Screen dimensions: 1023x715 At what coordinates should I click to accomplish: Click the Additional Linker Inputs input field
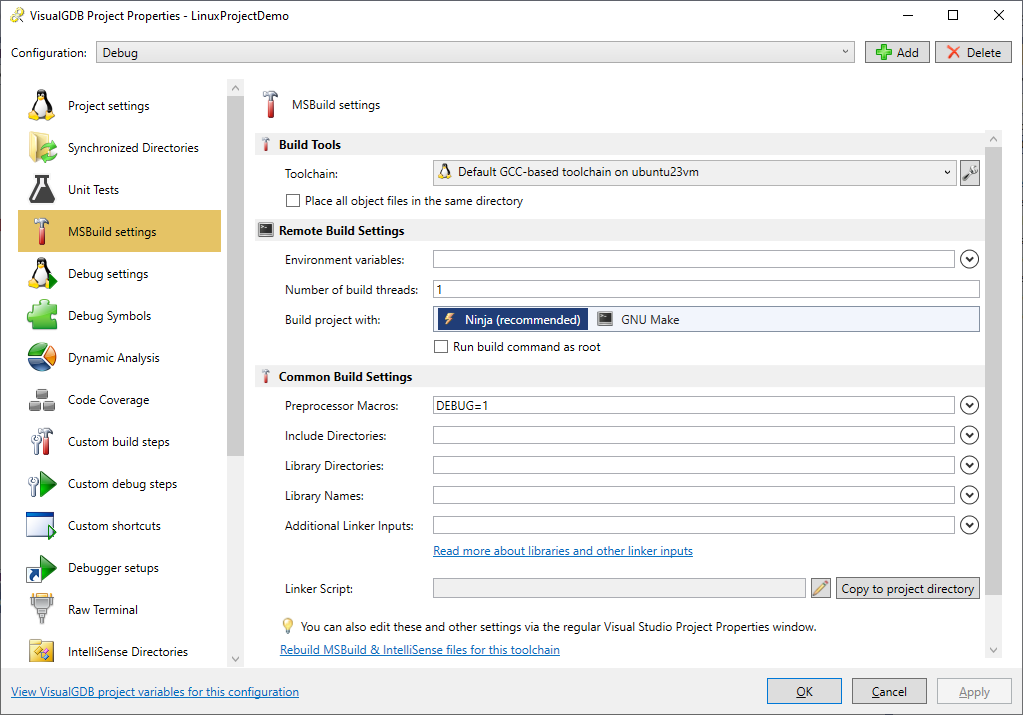[694, 525]
